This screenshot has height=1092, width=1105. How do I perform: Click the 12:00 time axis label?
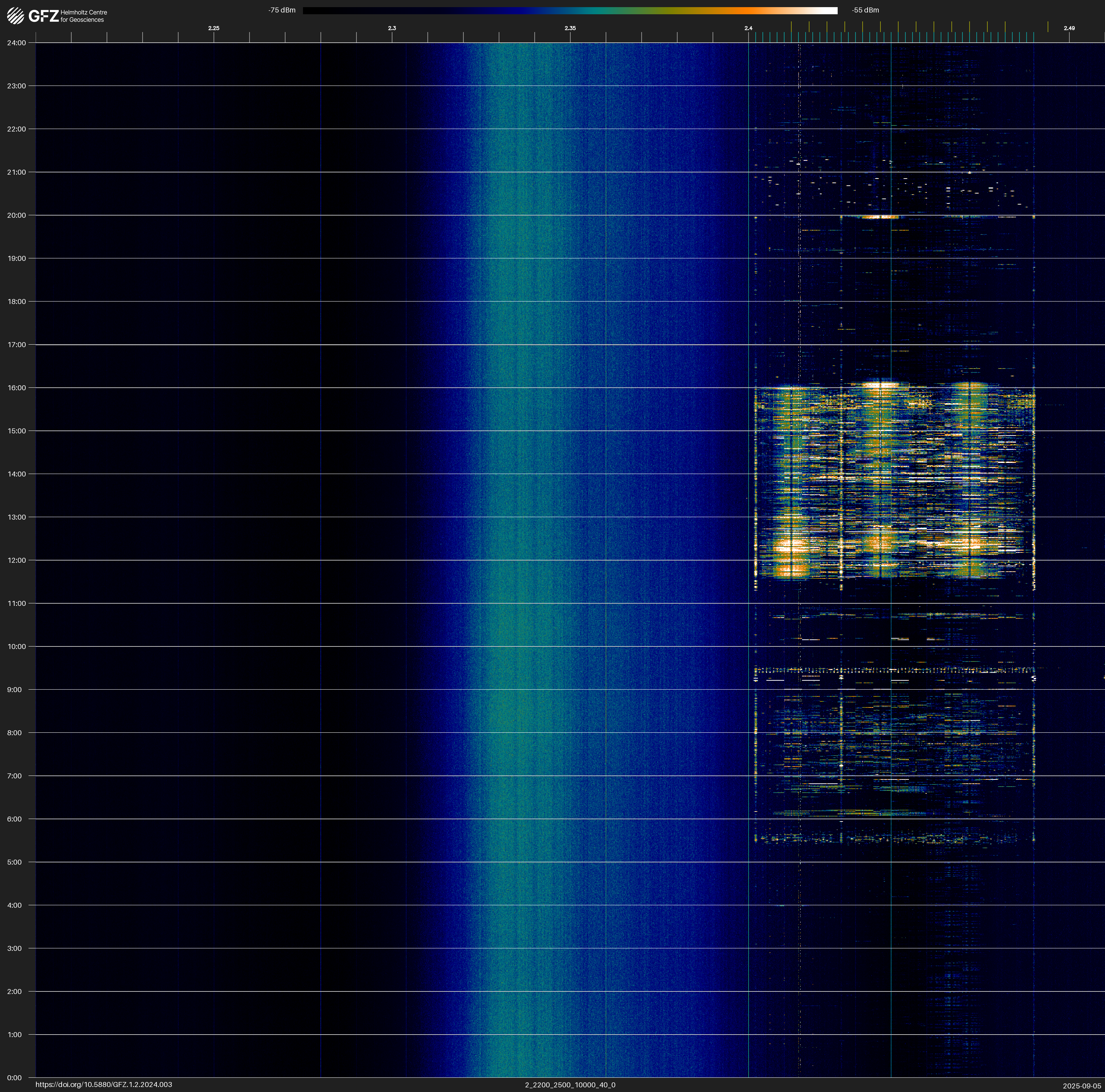[16, 560]
